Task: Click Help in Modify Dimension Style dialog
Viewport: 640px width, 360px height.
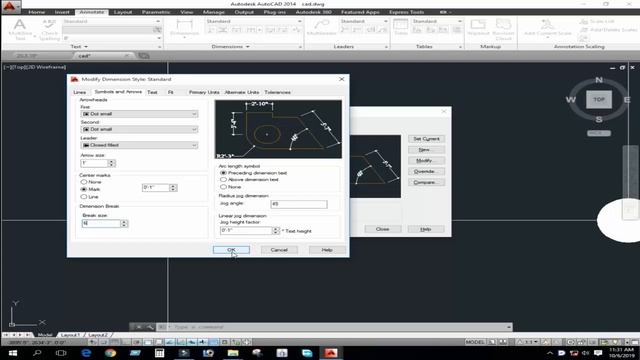Action: [327, 250]
